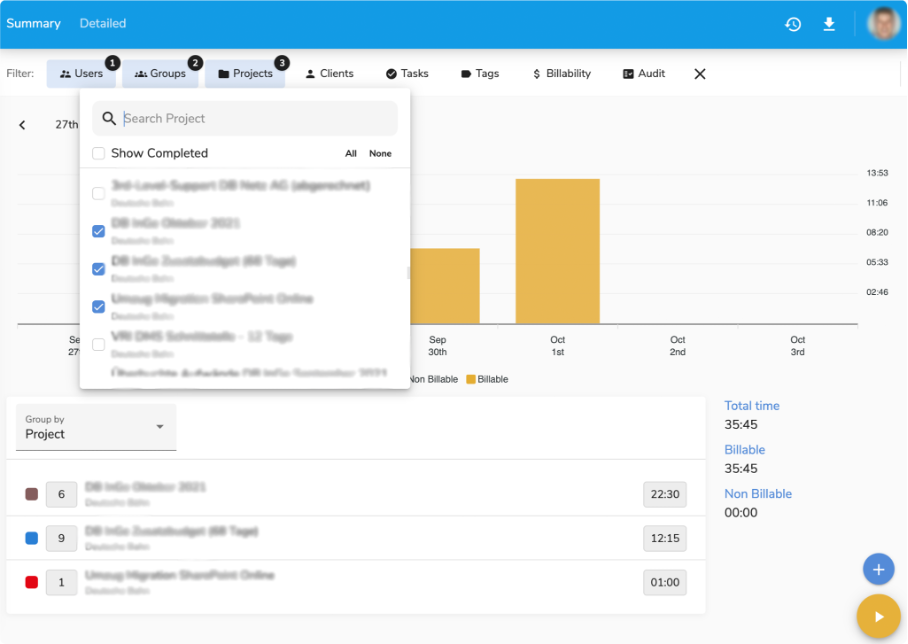Uncheck the second project checkbox in list
The image size is (908, 644).
pyautogui.click(x=98, y=231)
